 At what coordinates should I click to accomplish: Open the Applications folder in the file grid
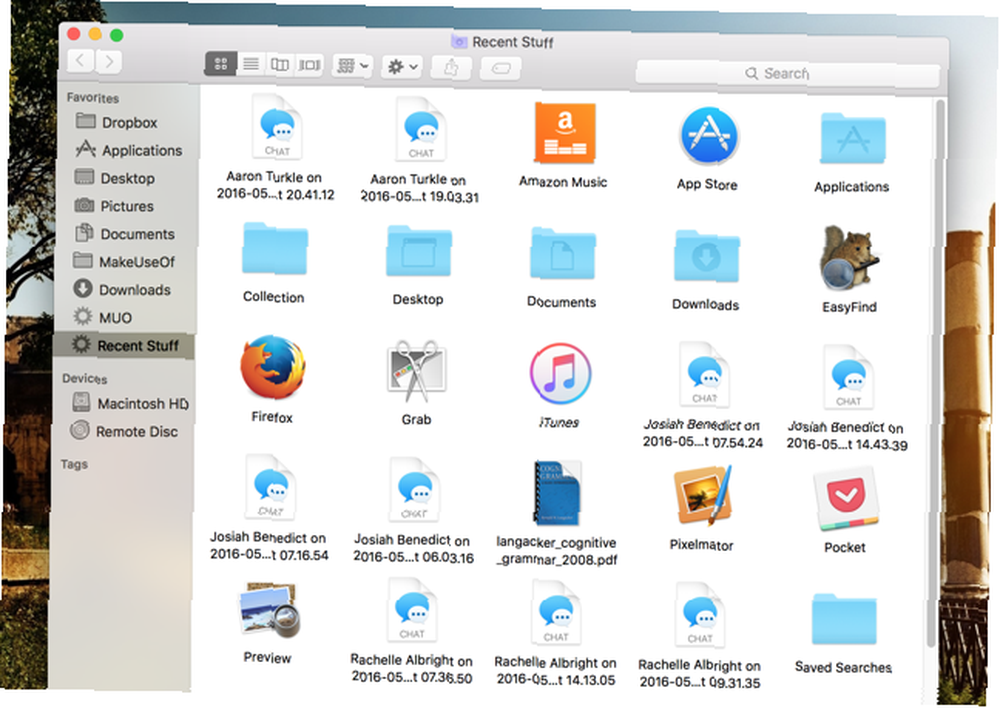click(x=853, y=139)
